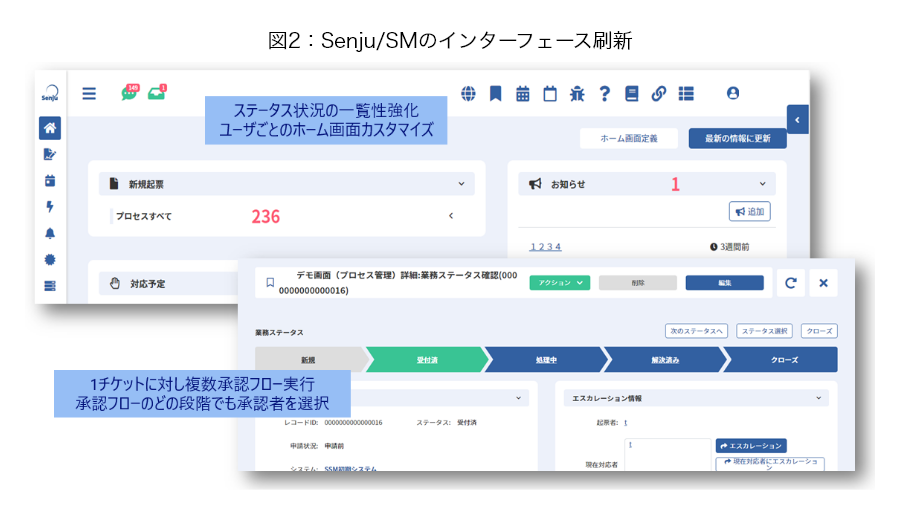Click the Senju logo
The height and width of the screenshot is (520, 900).
point(50,93)
